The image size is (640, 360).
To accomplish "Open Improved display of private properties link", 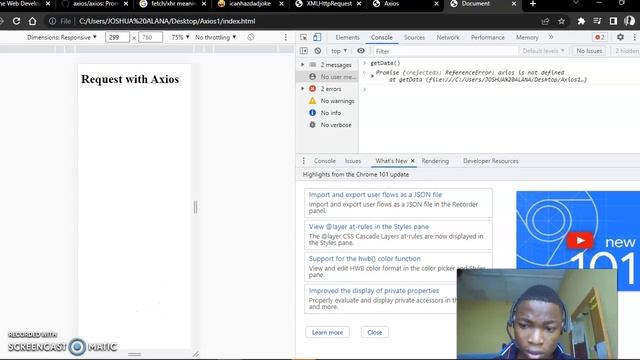I will (x=373, y=291).
